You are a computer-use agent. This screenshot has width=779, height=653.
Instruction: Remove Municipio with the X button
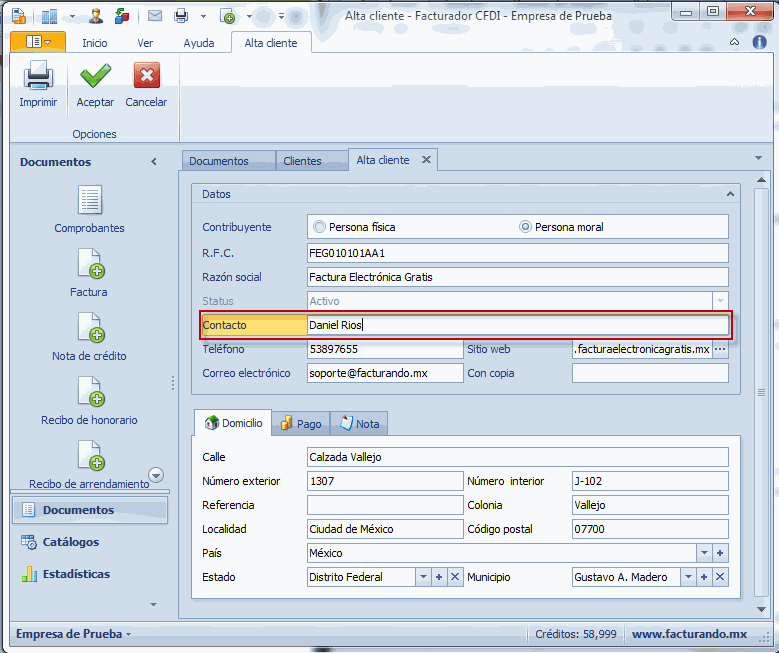tap(720, 577)
